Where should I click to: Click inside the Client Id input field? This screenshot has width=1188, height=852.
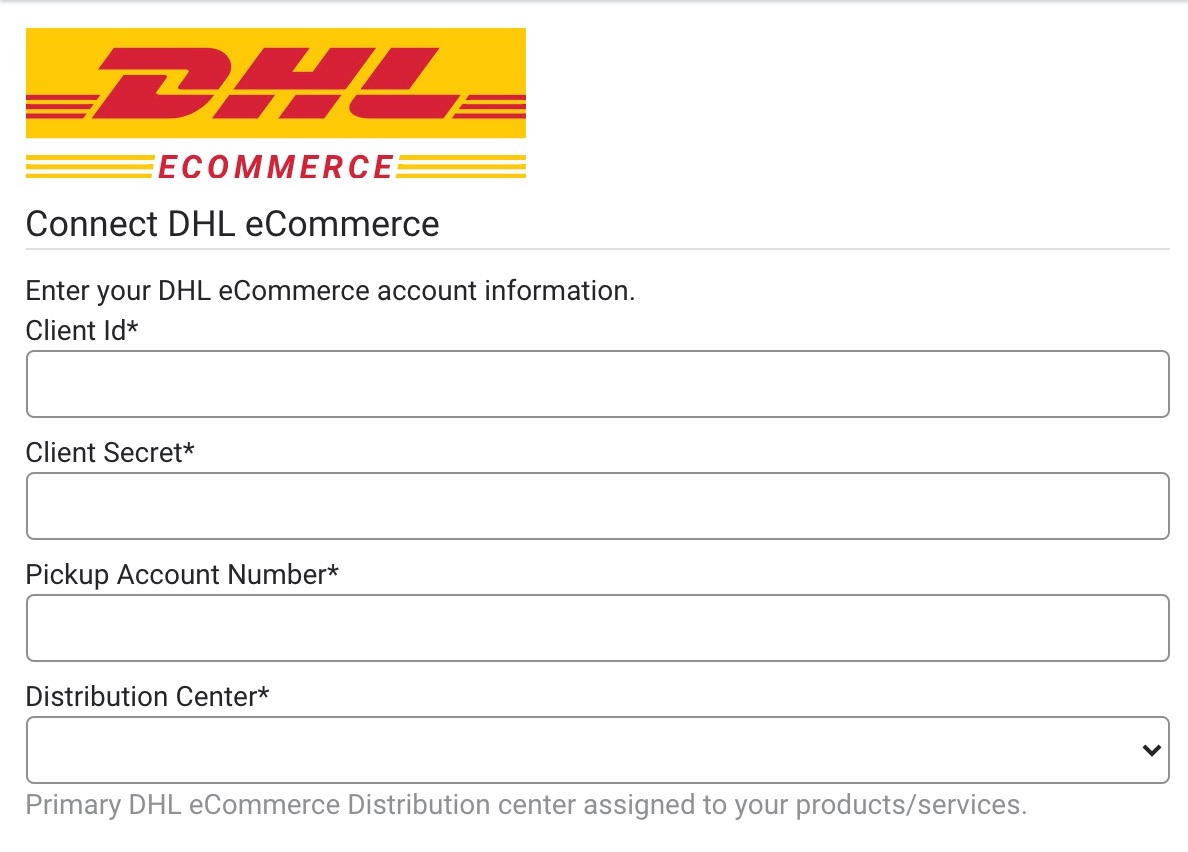pyautogui.click(x=597, y=383)
